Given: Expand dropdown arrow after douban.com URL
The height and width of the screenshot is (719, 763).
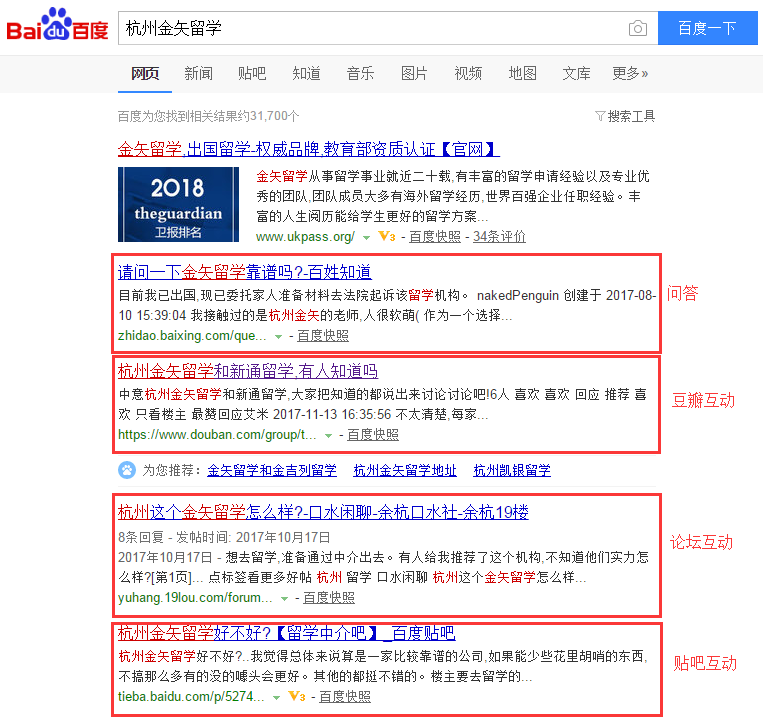Looking at the screenshot, I should 328,435.
